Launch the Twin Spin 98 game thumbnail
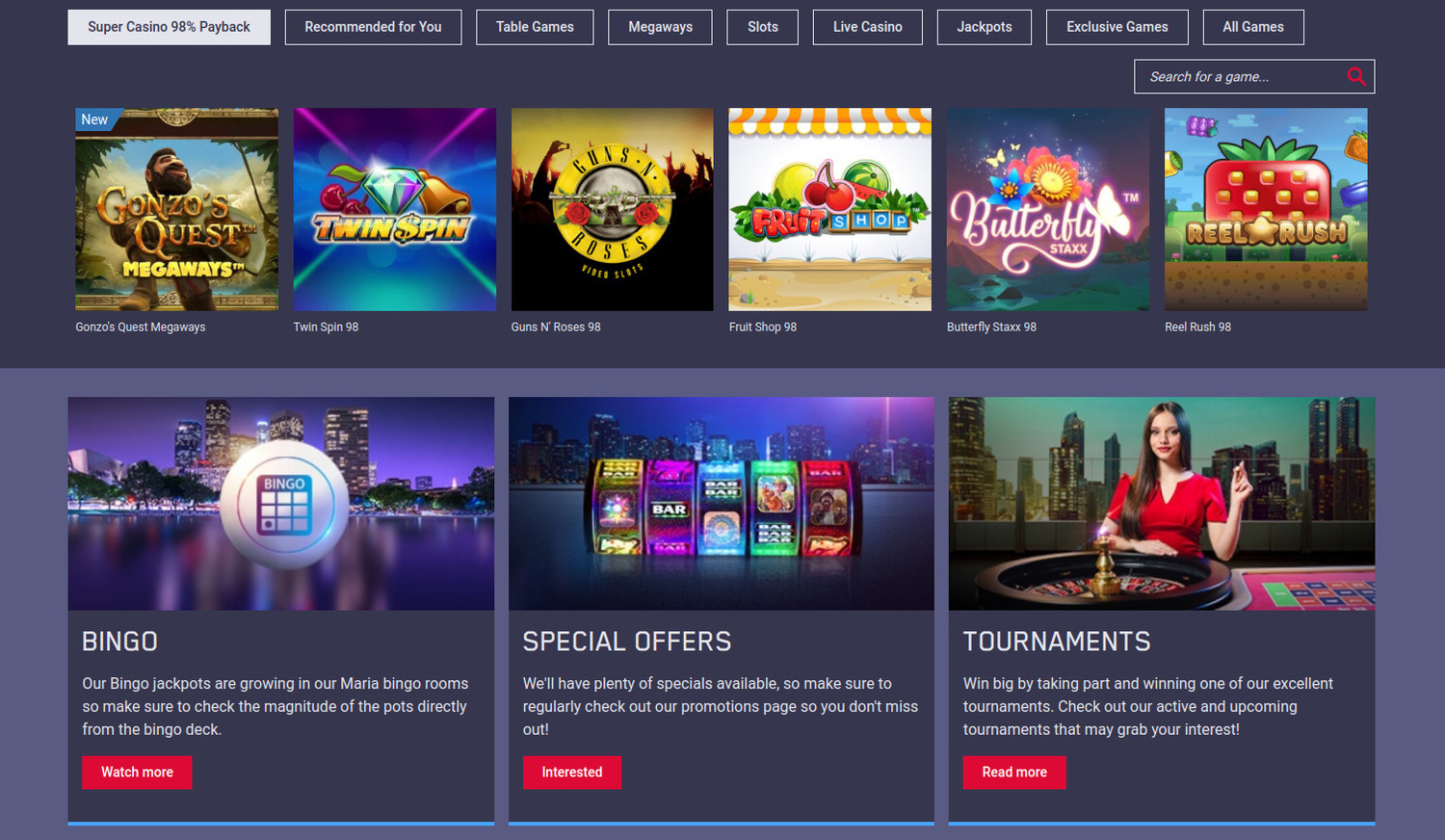 click(x=395, y=209)
